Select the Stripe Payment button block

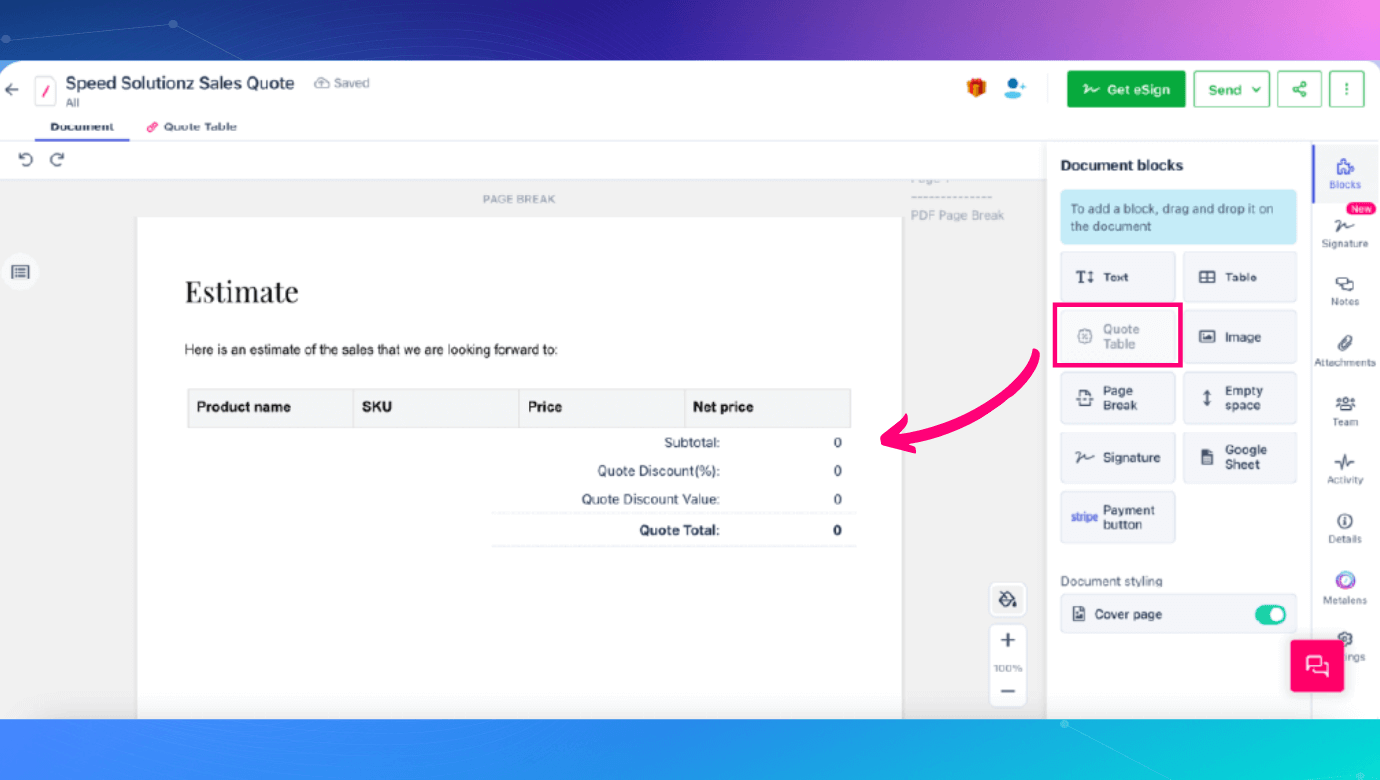click(1118, 517)
